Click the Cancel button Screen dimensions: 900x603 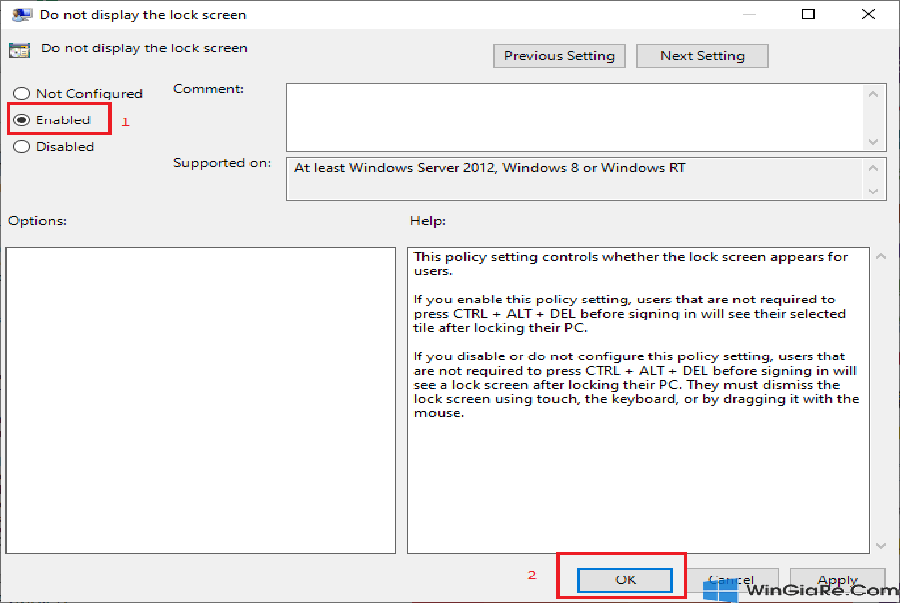(731, 580)
